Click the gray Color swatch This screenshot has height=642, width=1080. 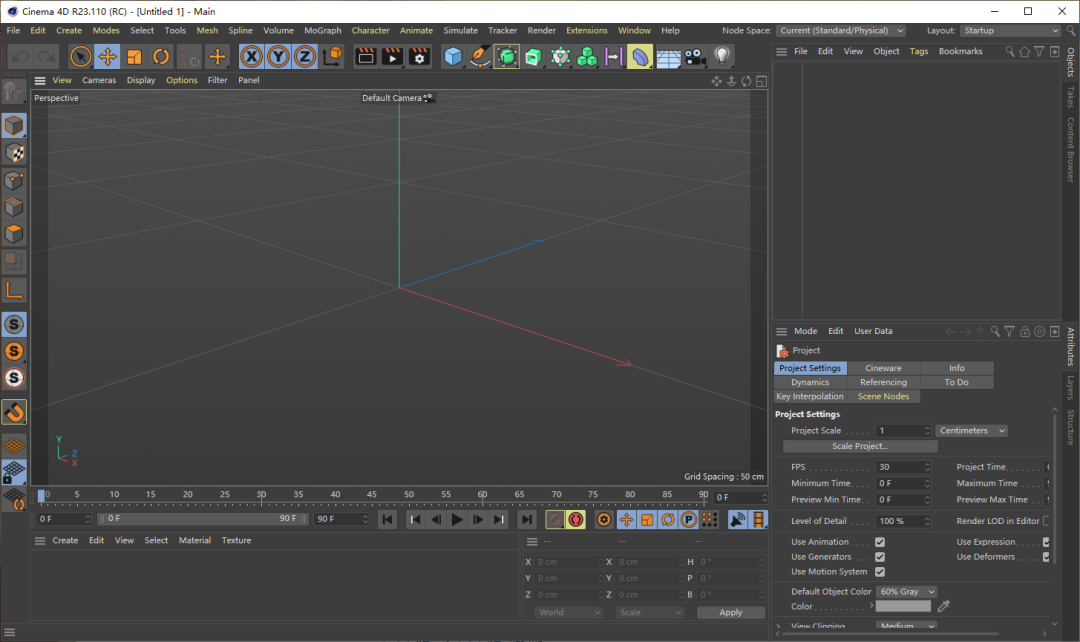click(x=903, y=606)
